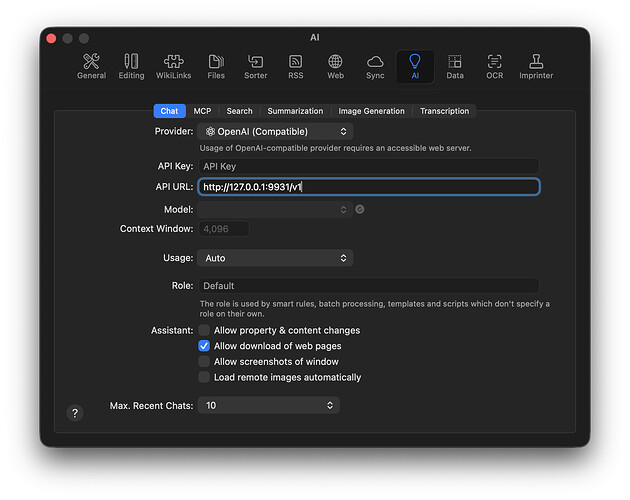This screenshot has height=500, width=630.
Task: Open the Imprinter settings pane
Action: click(x=536, y=67)
